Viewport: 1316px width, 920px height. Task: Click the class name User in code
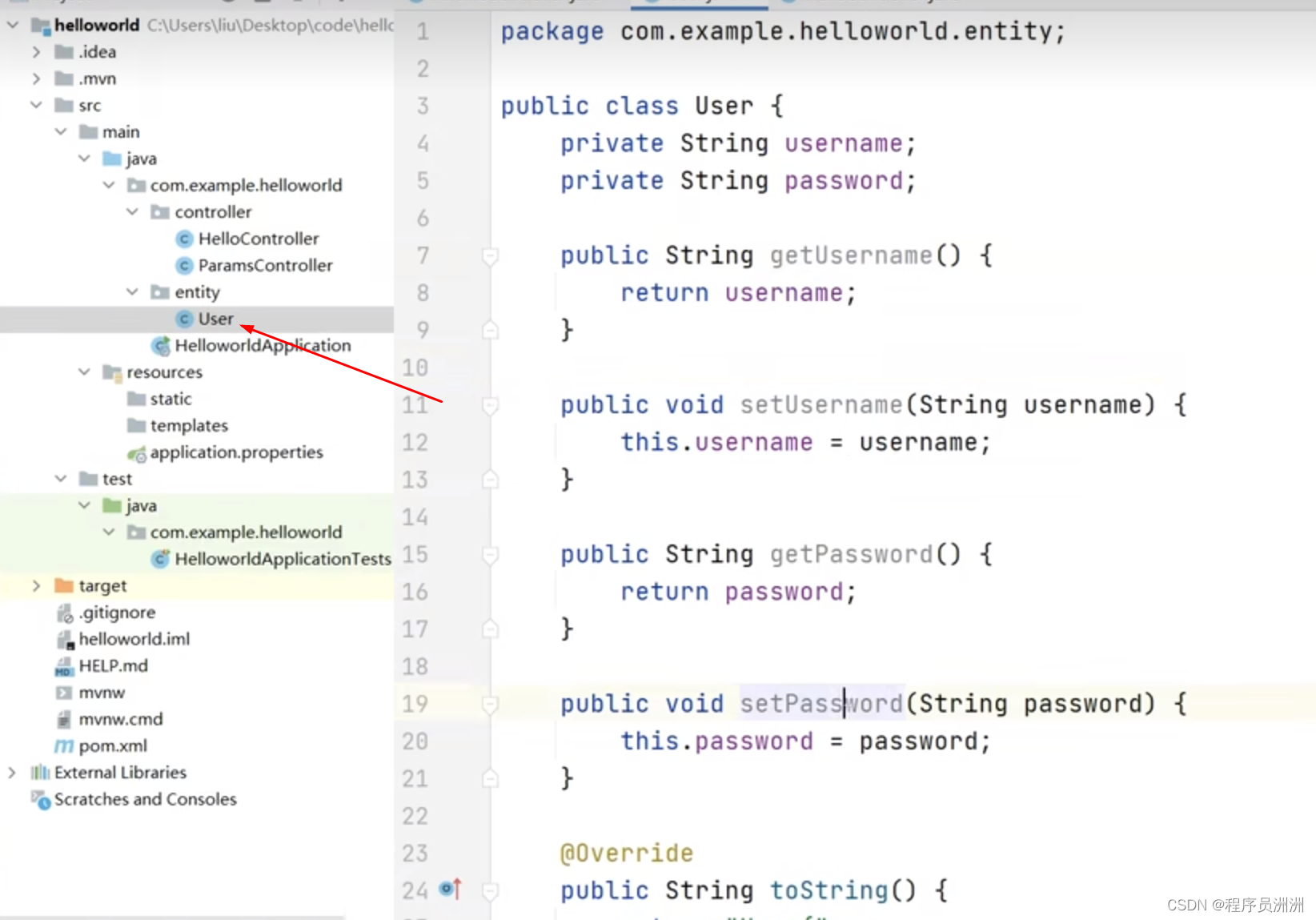click(x=724, y=106)
